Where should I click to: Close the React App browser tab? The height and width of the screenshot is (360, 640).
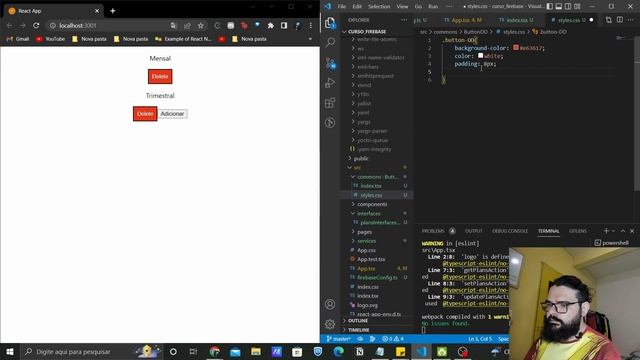tap(97, 11)
